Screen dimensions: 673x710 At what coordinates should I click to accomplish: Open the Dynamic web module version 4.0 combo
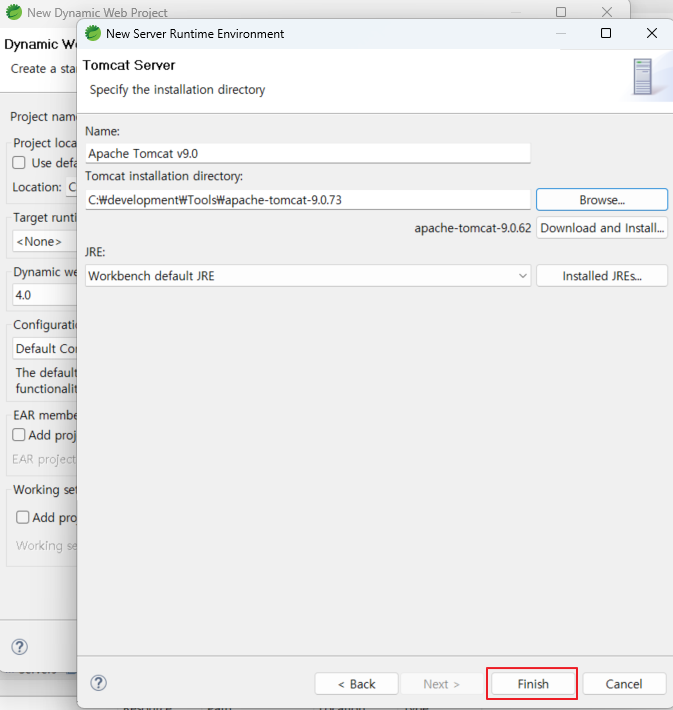44,295
